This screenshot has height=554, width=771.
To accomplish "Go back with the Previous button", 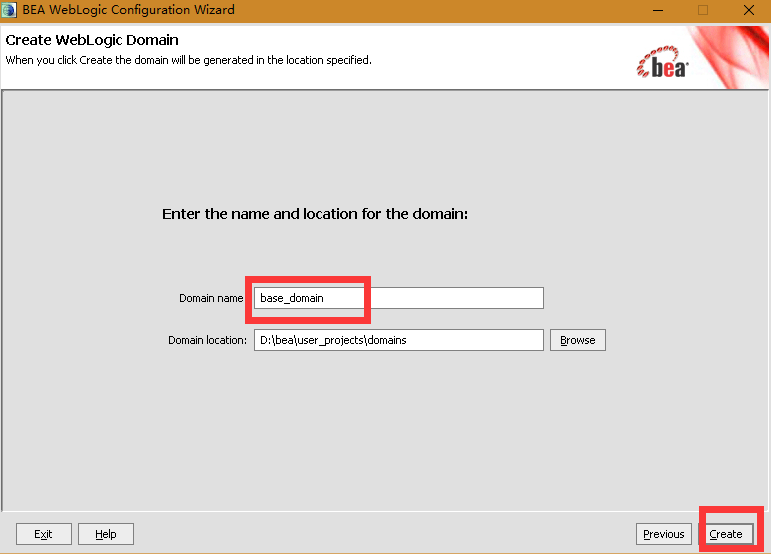I will coord(663,534).
